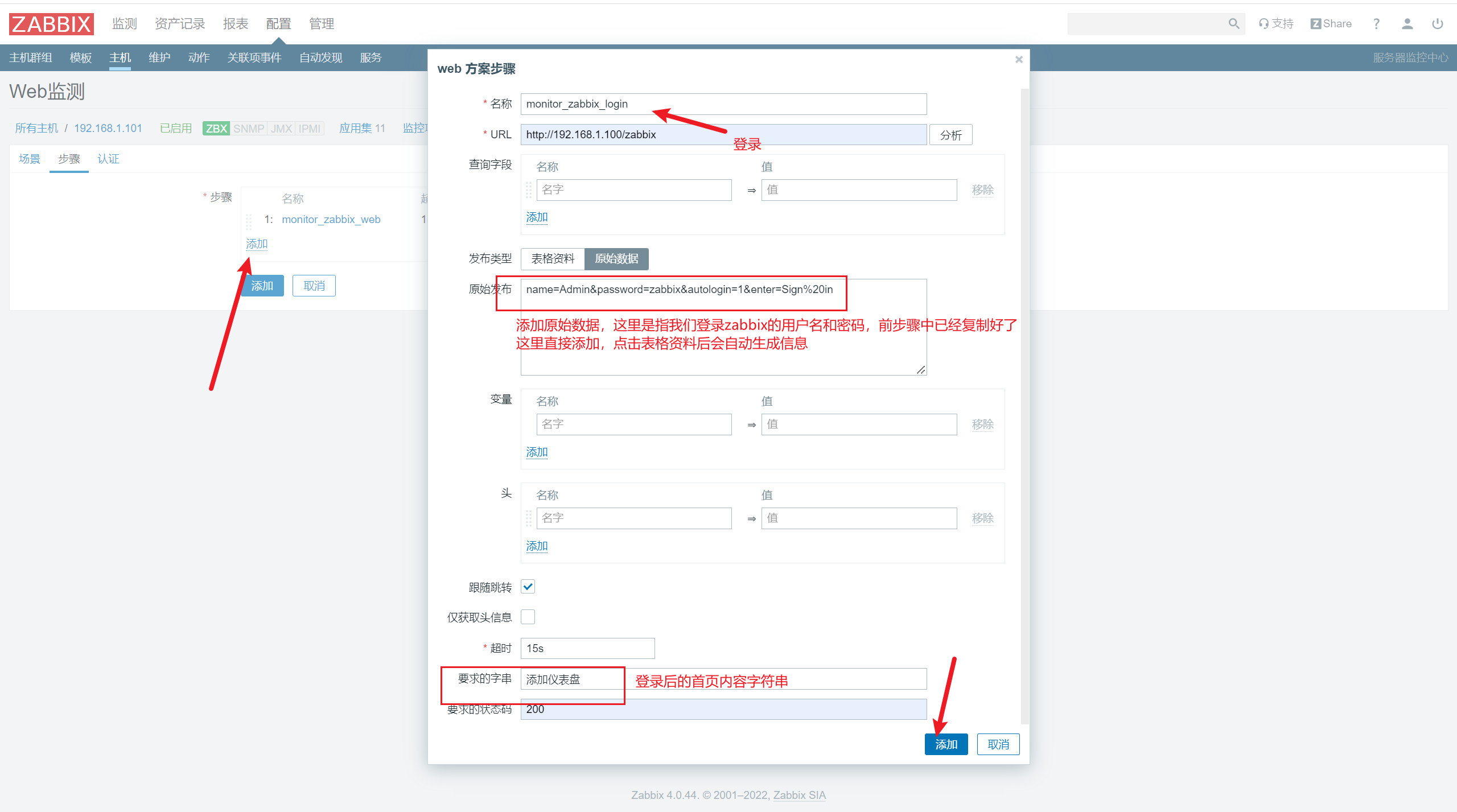1457x812 pixels.
Task: Click 添加 link in 查询字段 section
Action: (537, 217)
